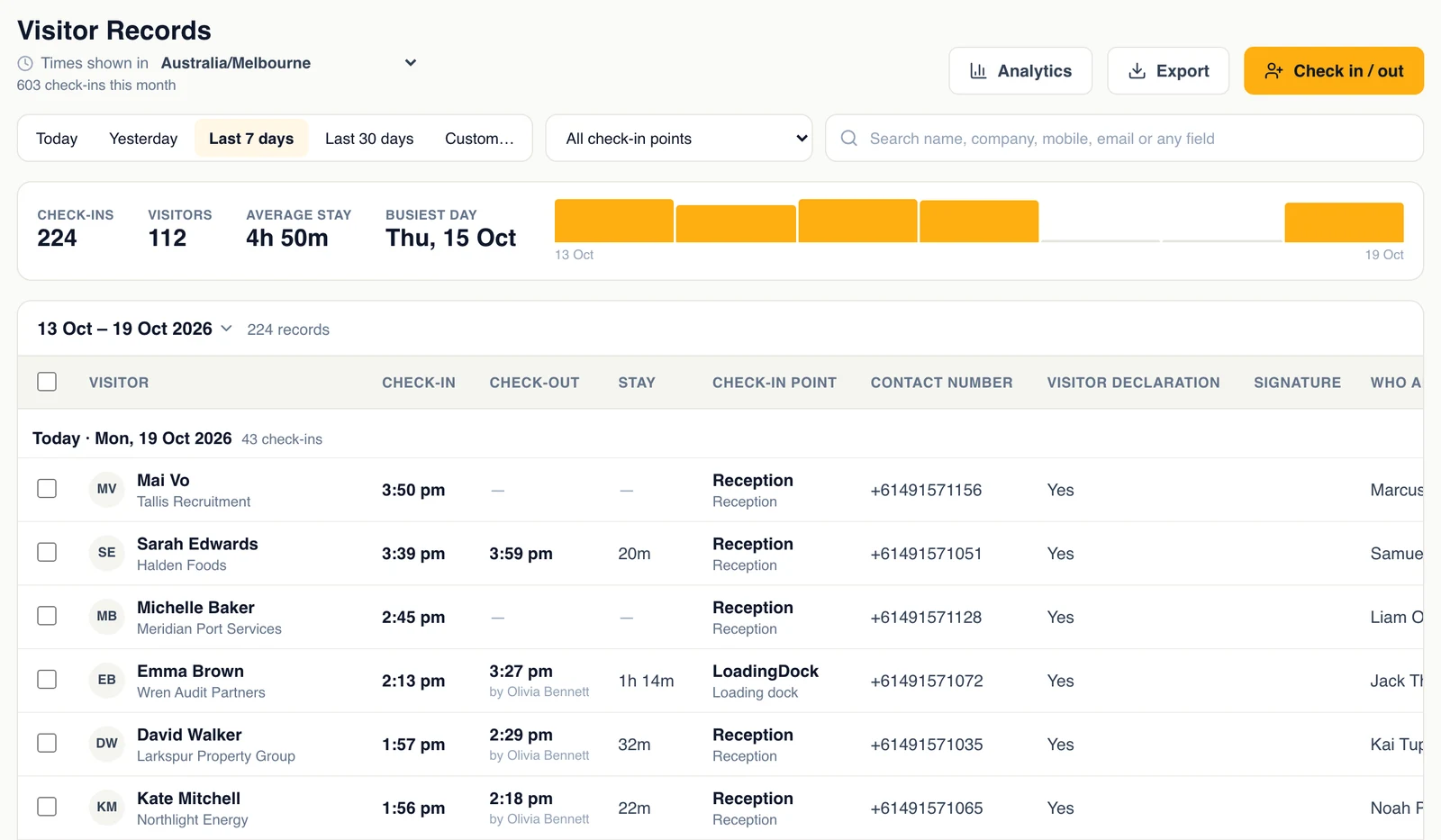Image resolution: width=1441 pixels, height=840 pixels.
Task: Select the Last 30 days tab
Action: tap(369, 139)
